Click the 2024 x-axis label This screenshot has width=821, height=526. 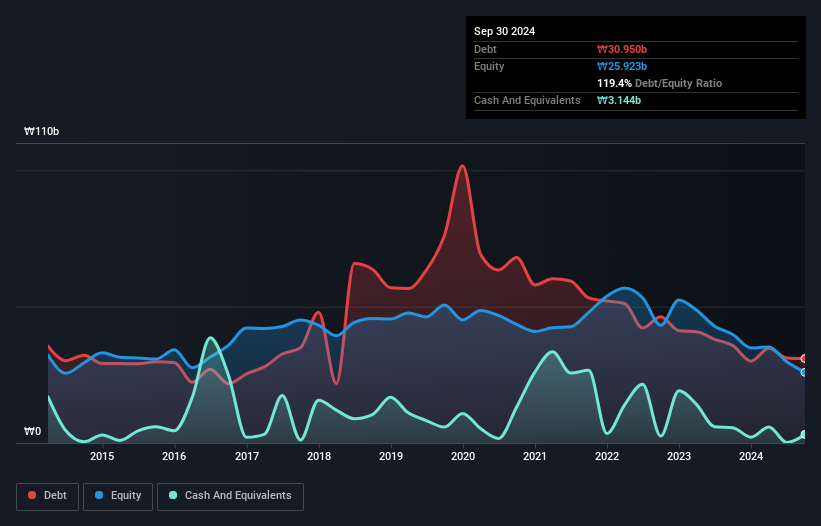pyautogui.click(x=751, y=456)
